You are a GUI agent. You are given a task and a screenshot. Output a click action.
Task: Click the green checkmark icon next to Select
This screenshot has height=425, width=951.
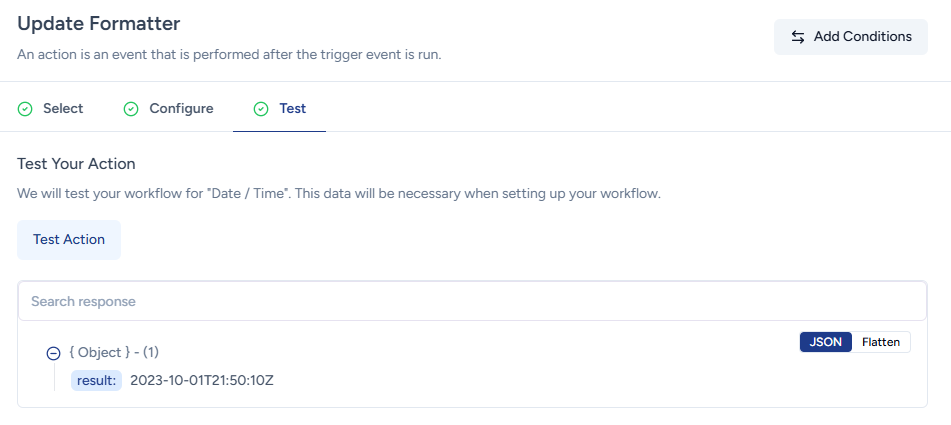click(25, 109)
